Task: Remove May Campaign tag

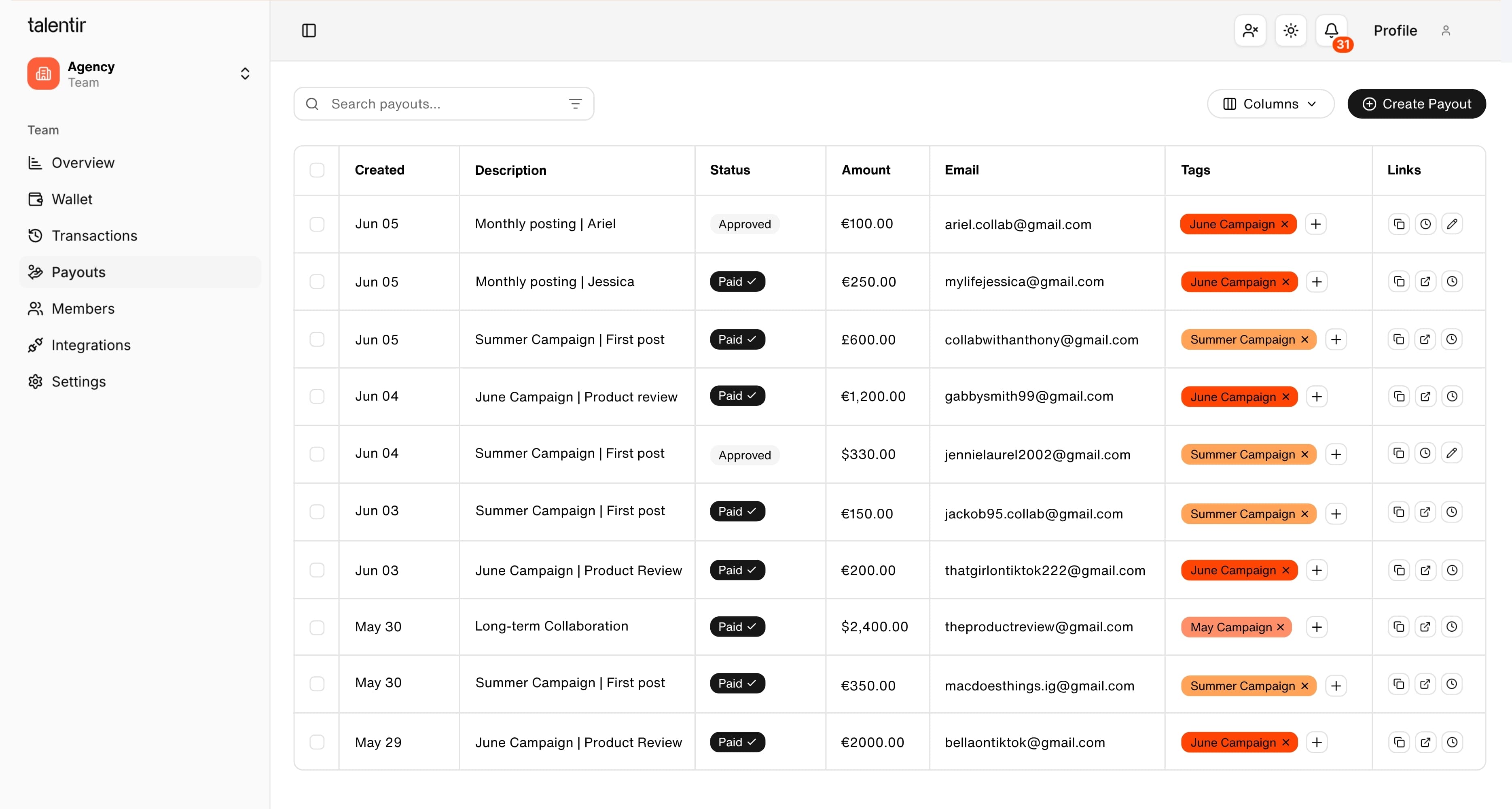Action: (1281, 627)
